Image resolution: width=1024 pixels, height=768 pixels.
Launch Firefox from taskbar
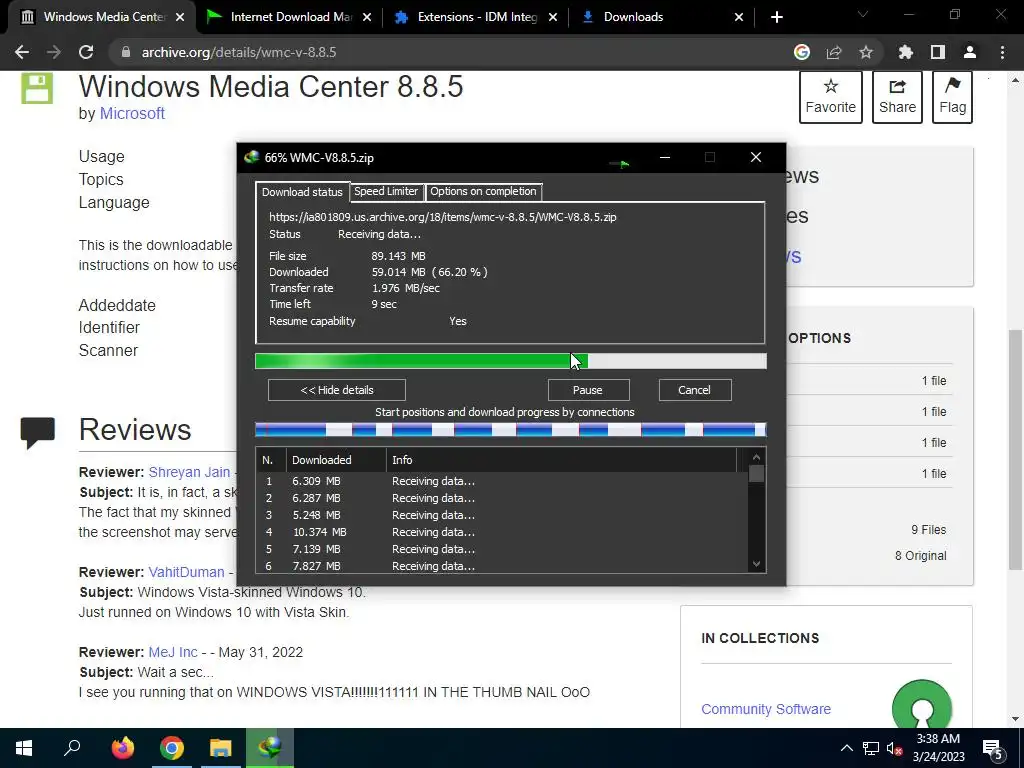point(122,748)
